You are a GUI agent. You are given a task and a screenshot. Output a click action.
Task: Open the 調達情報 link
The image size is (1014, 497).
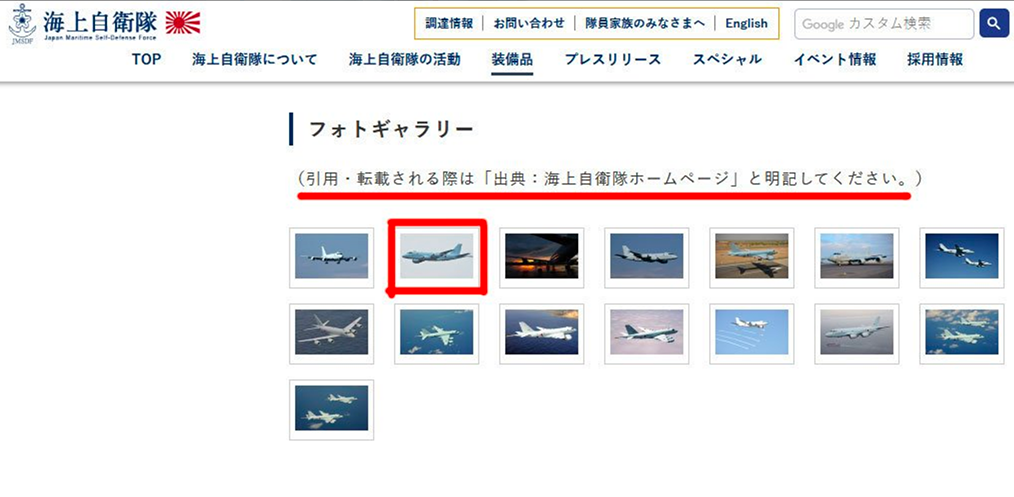tap(449, 24)
